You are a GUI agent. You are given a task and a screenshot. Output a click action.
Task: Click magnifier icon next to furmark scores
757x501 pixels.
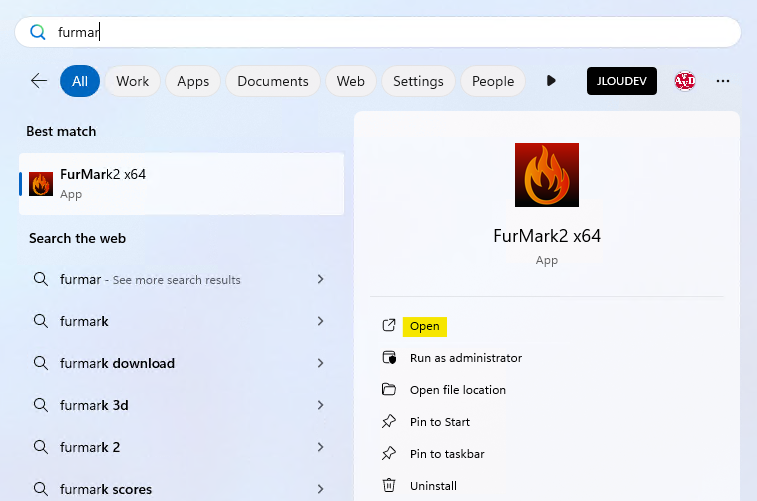(x=41, y=489)
